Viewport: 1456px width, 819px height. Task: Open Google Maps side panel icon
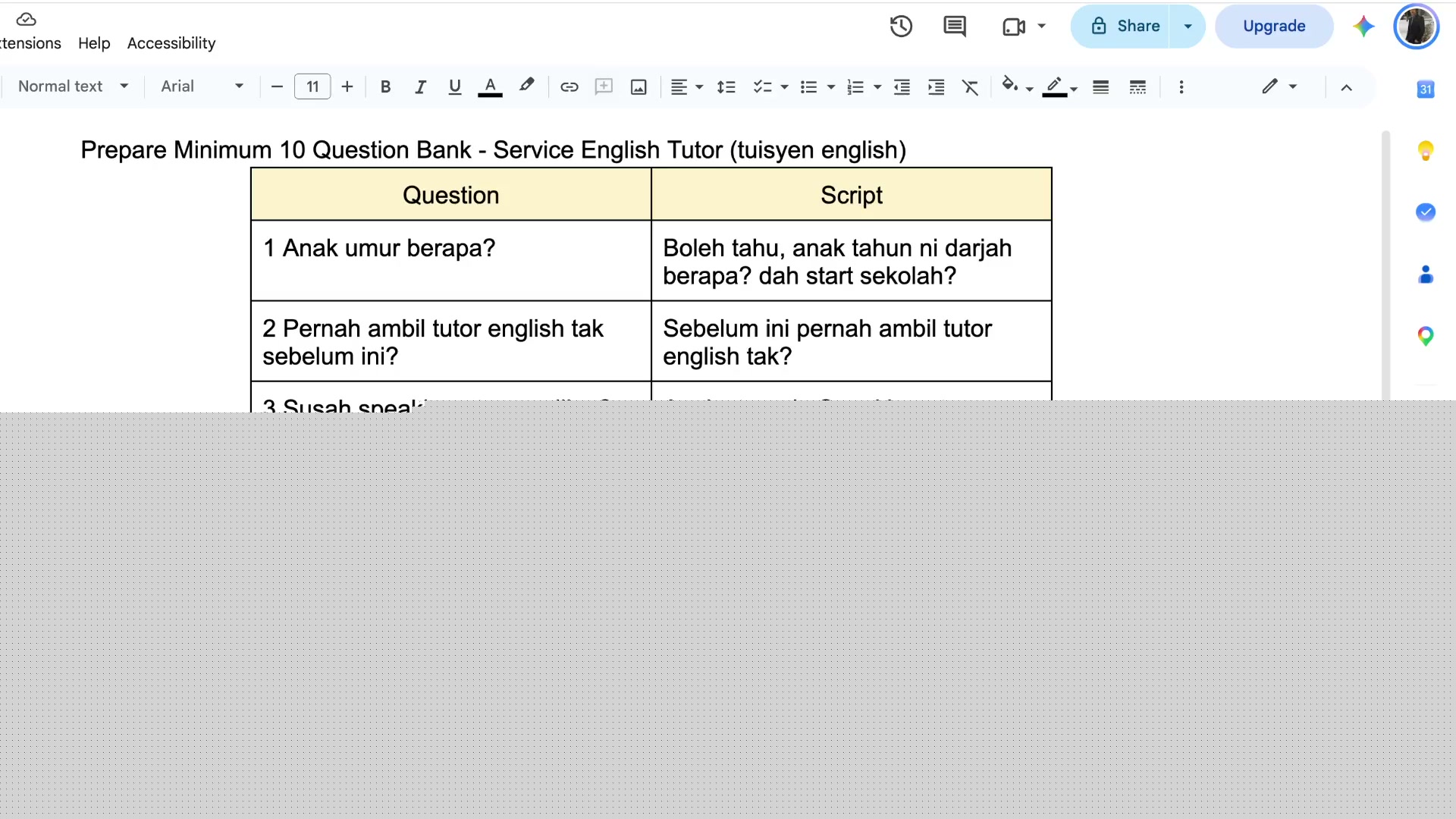(1426, 336)
